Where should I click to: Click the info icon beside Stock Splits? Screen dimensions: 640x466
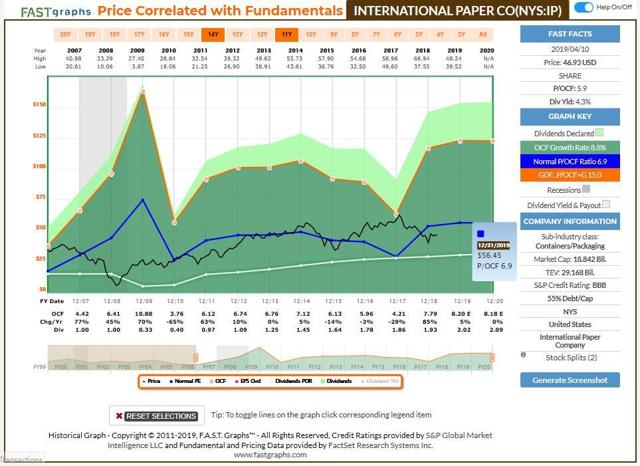pos(523,355)
